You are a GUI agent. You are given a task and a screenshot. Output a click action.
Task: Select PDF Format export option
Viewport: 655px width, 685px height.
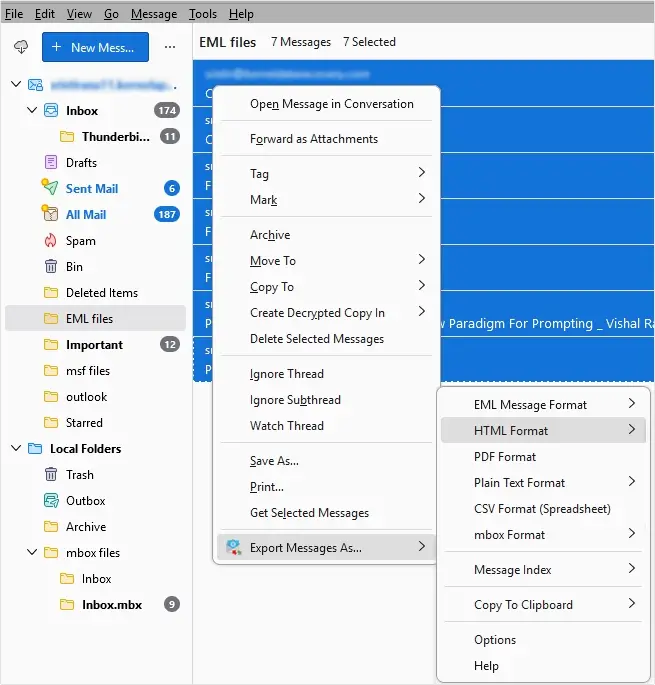543,457
